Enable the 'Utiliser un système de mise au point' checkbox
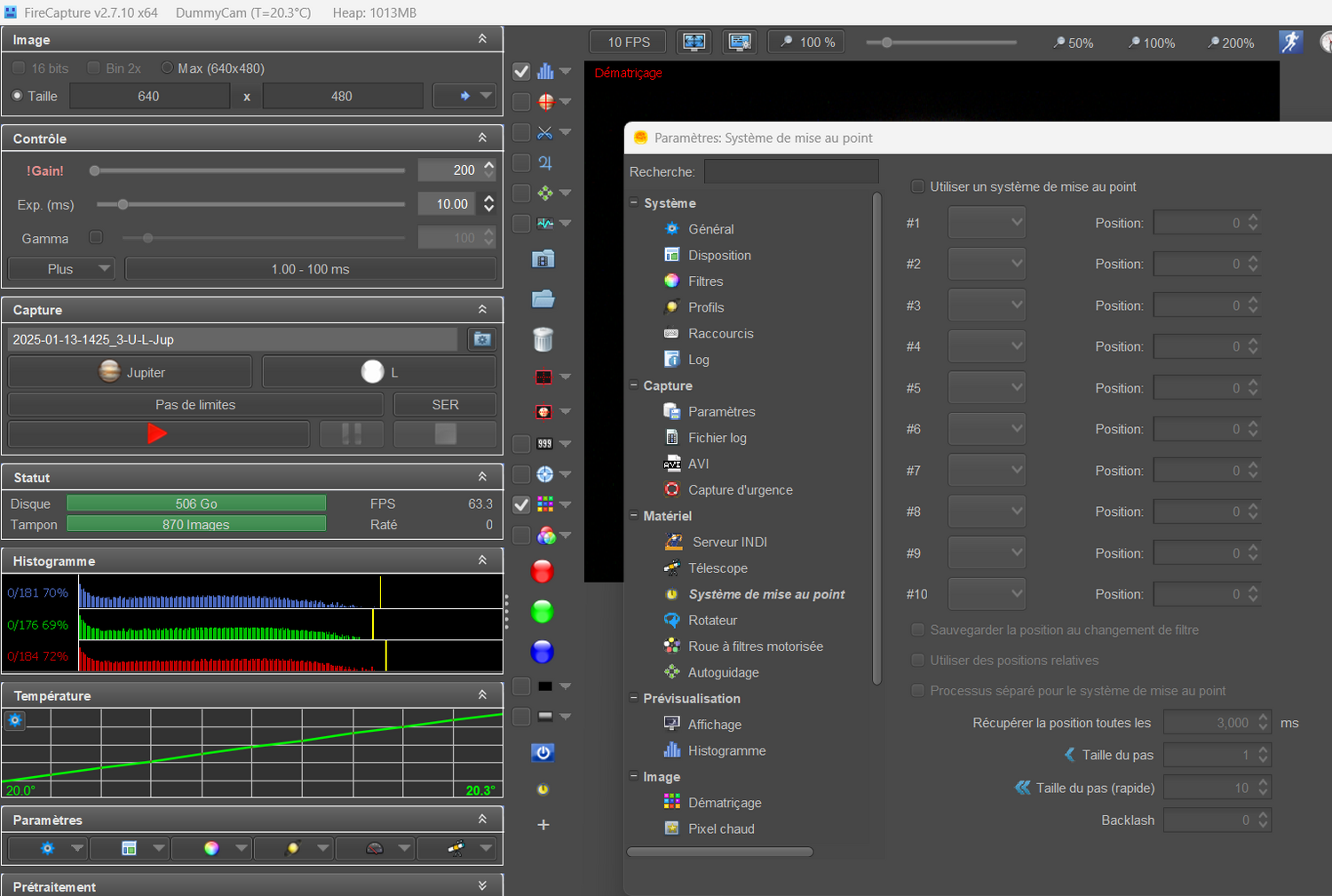This screenshot has width=1332, height=896. pos(918,186)
